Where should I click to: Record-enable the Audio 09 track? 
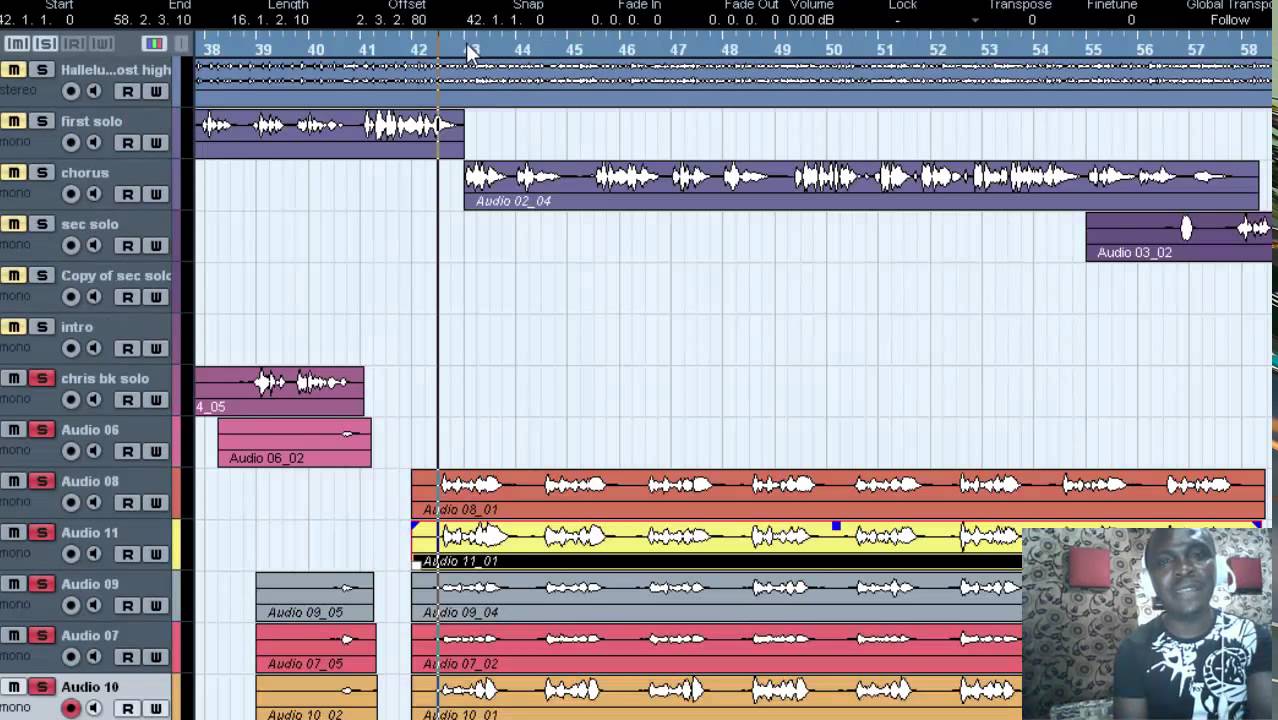70,605
